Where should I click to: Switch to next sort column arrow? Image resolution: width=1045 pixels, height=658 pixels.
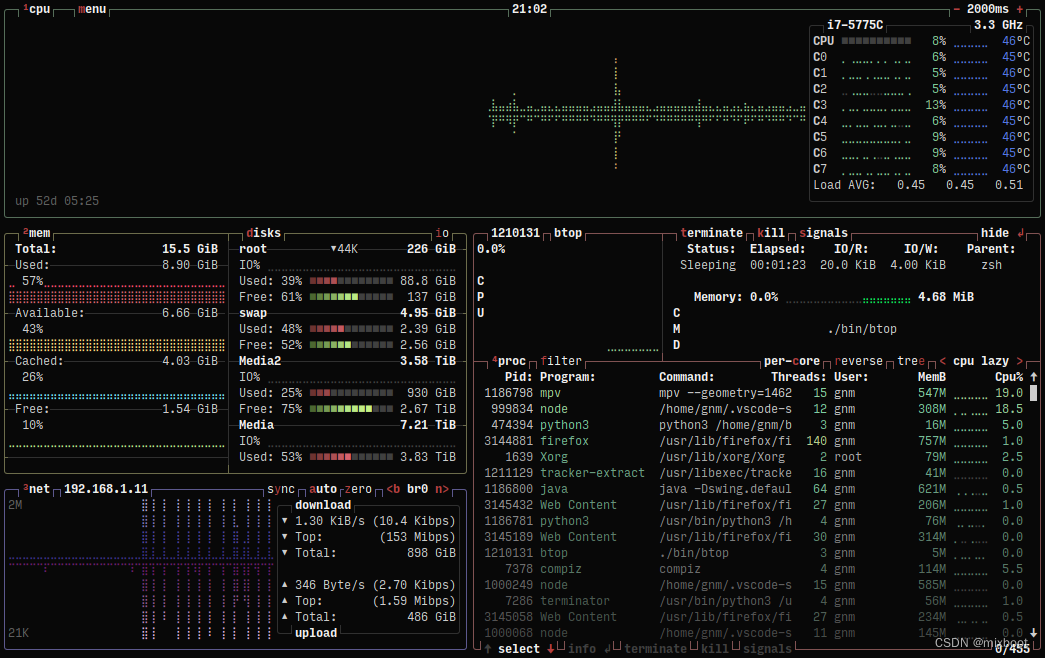[1019, 361]
